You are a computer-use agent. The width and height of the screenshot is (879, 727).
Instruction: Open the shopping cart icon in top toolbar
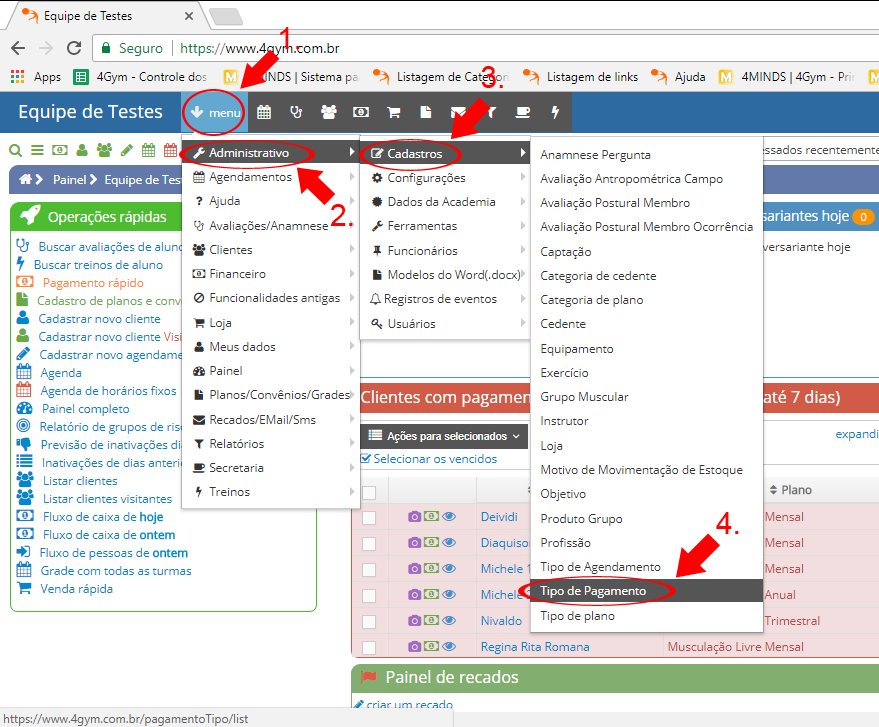point(393,113)
